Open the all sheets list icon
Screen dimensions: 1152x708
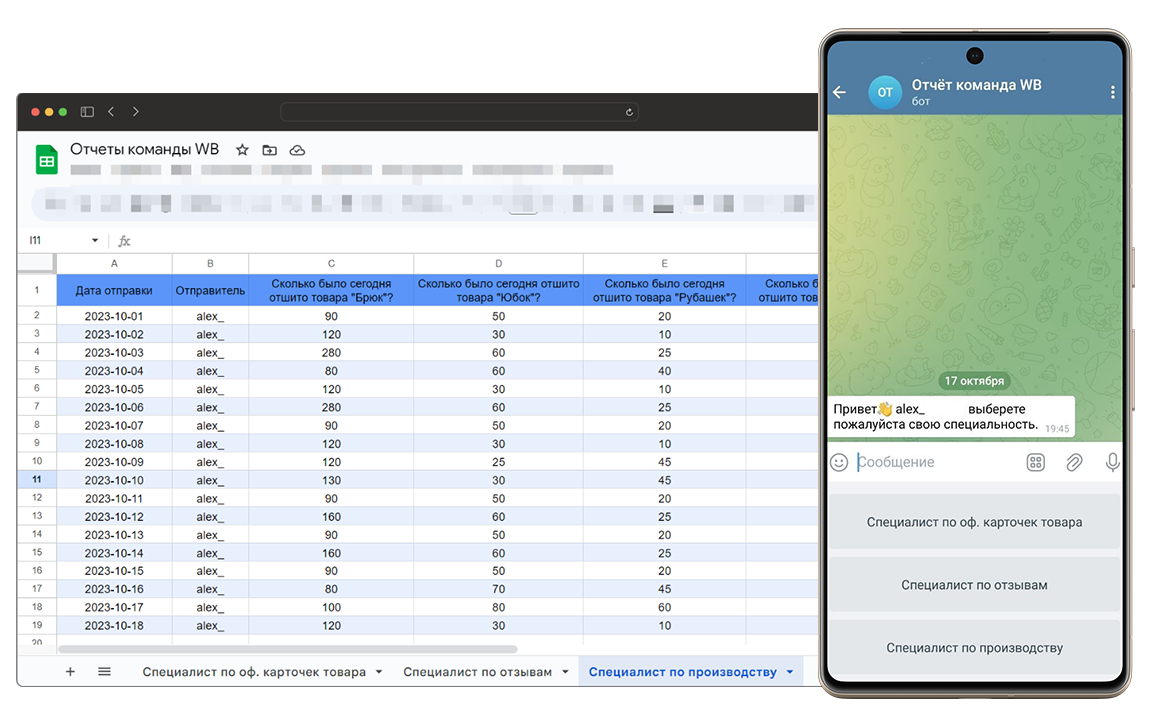tap(104, 671)
